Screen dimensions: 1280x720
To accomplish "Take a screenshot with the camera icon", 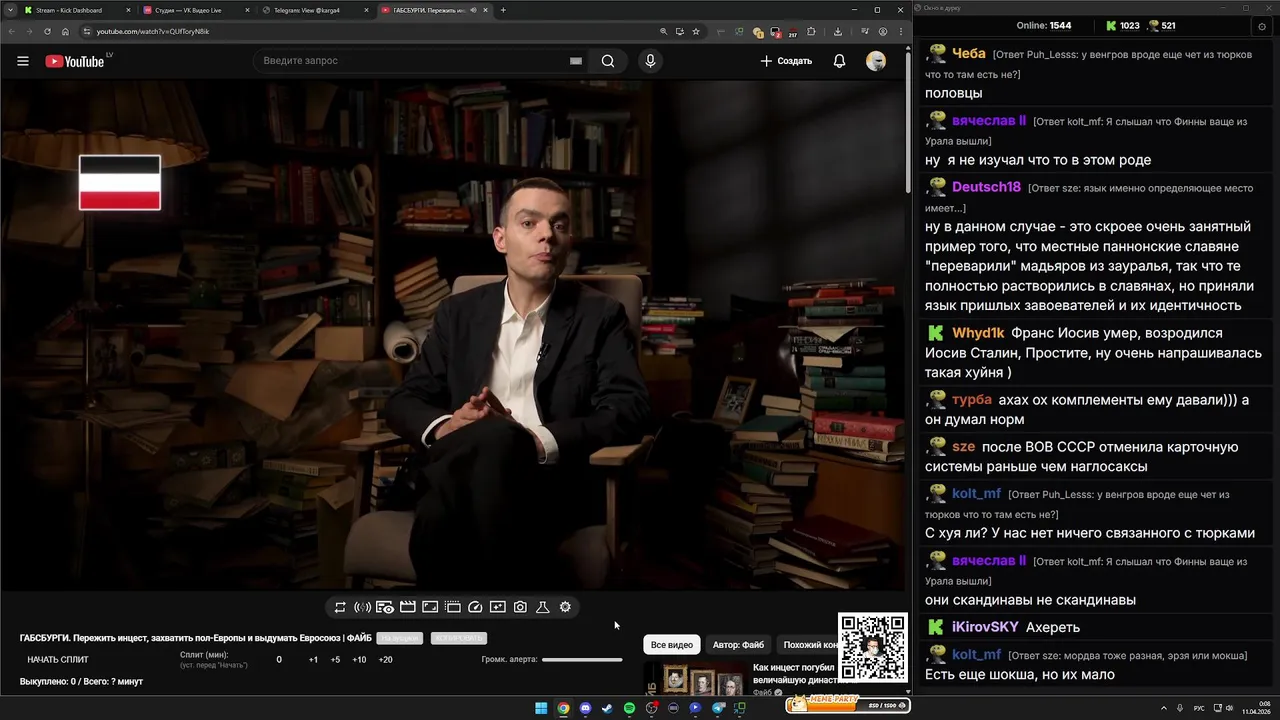I will coord(520,607).
